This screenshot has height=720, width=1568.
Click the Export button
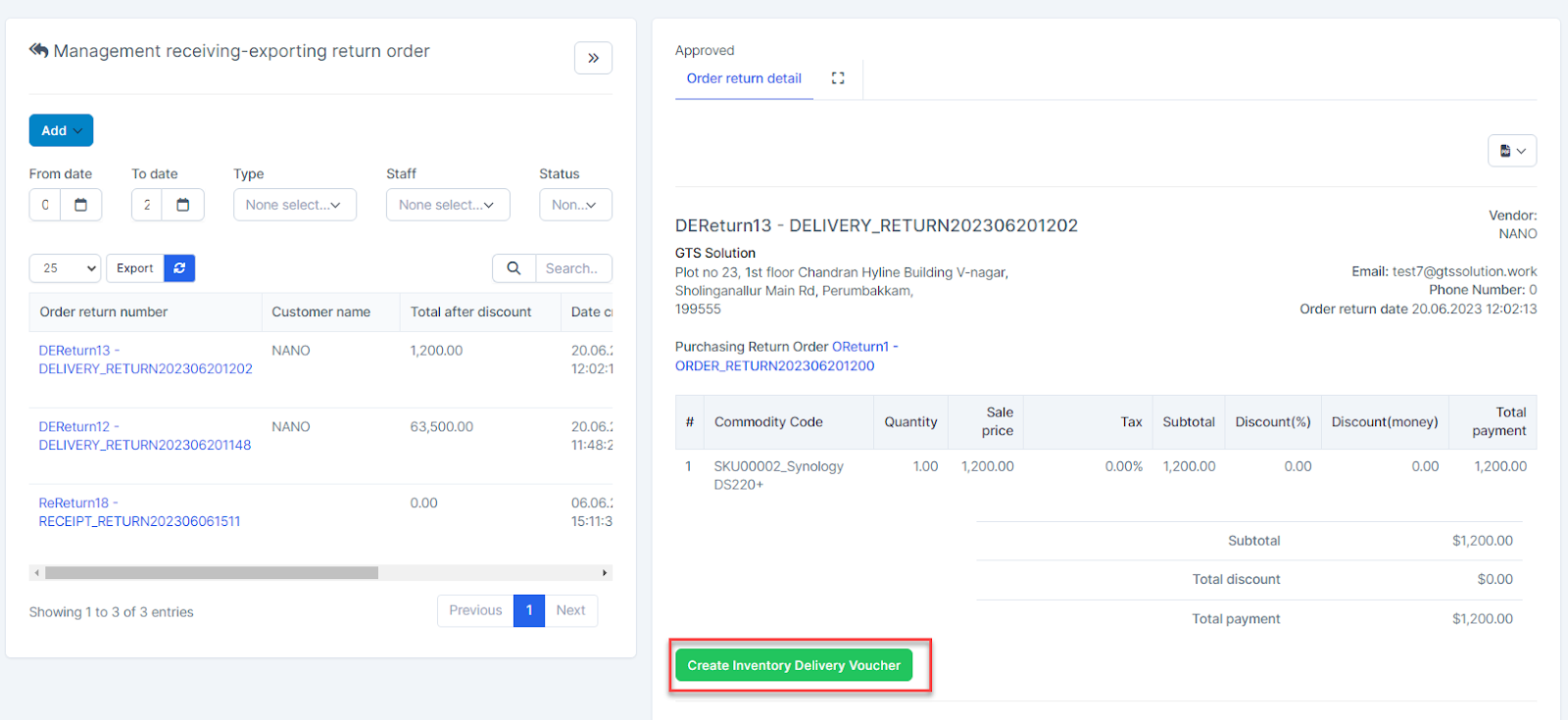click(x=134, y=268)
